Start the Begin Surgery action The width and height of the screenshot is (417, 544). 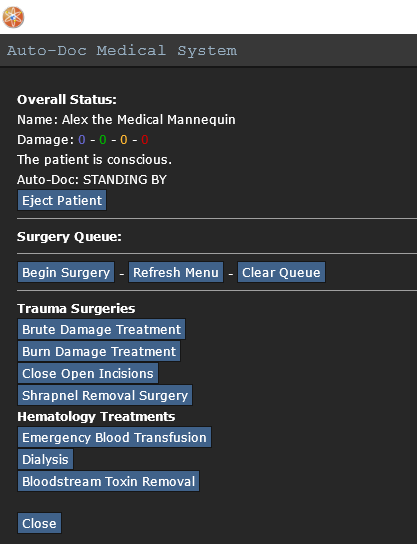pyautogui.click(x=66, y=272)
